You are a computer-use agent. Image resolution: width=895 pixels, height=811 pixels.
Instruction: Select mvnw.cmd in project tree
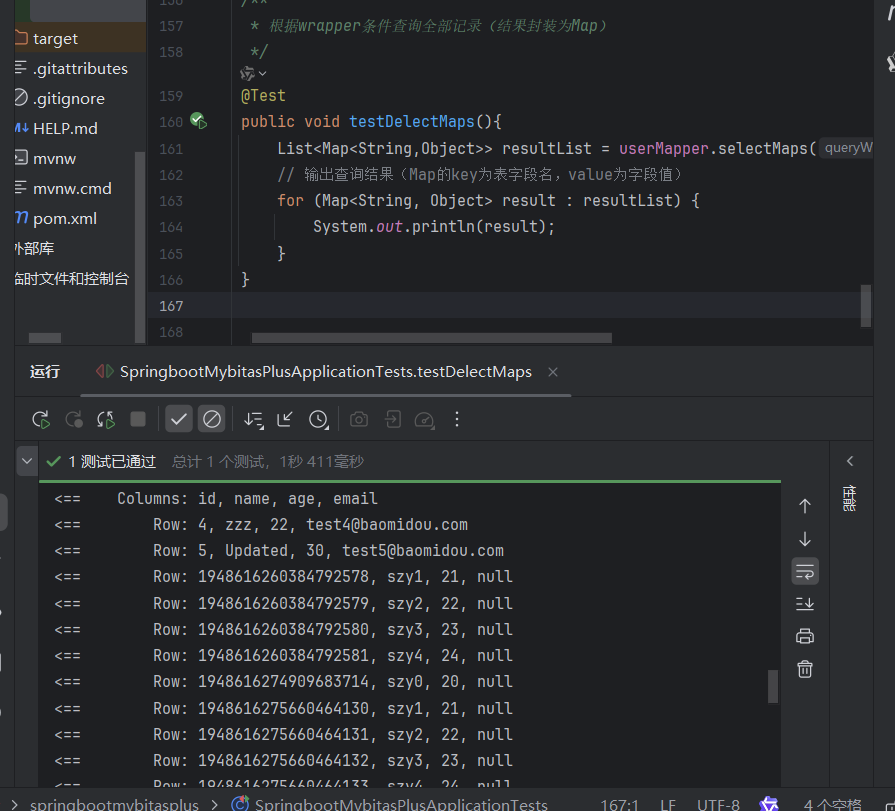(72, 189)
